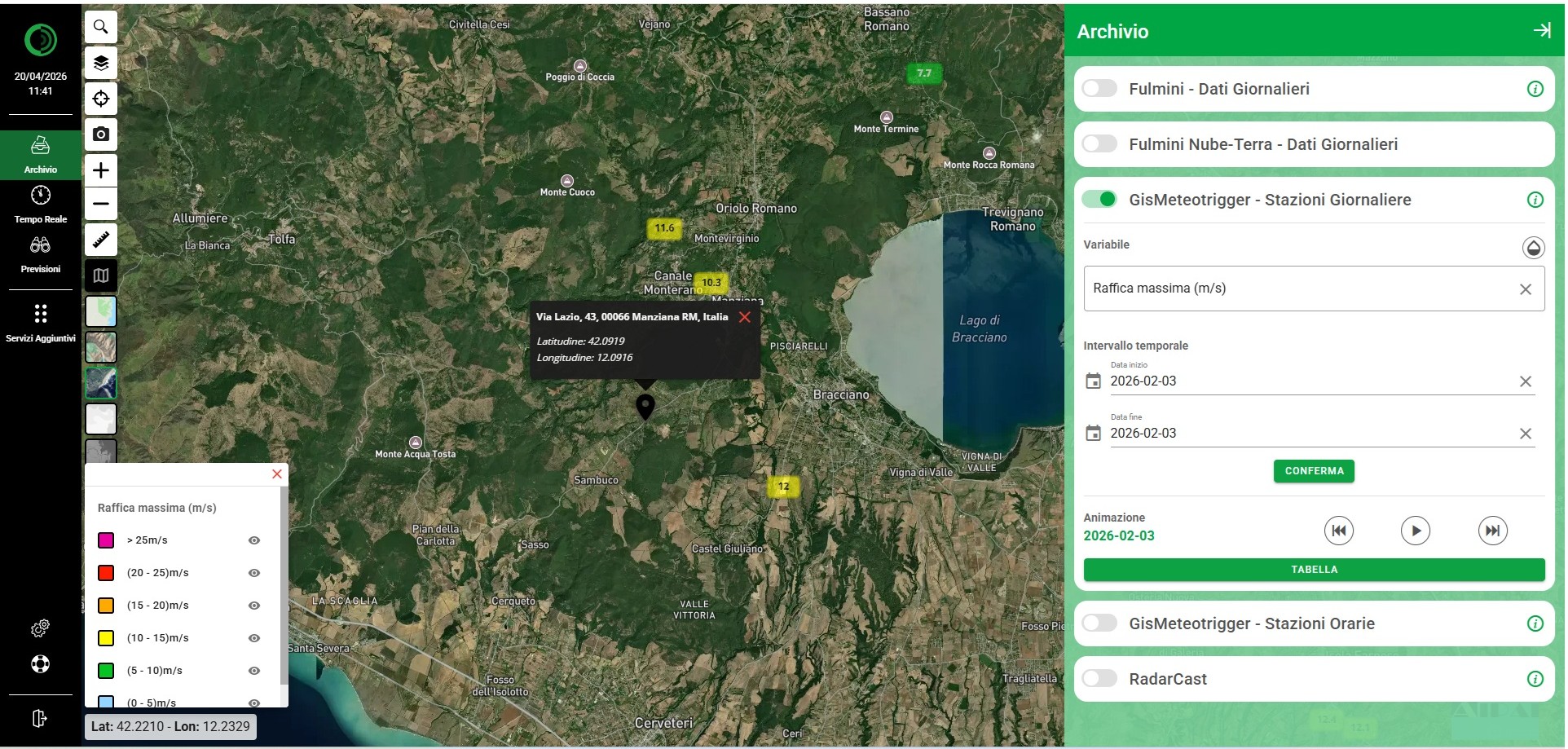This screenshot has height=749, width=1568.
Task: Center map with the locate crosshair icon
Action: tap(101, 99)
